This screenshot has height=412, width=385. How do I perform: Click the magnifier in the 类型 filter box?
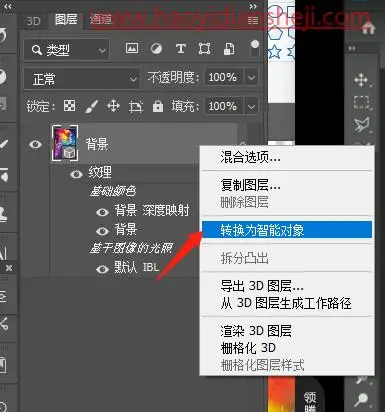[36, 50]
